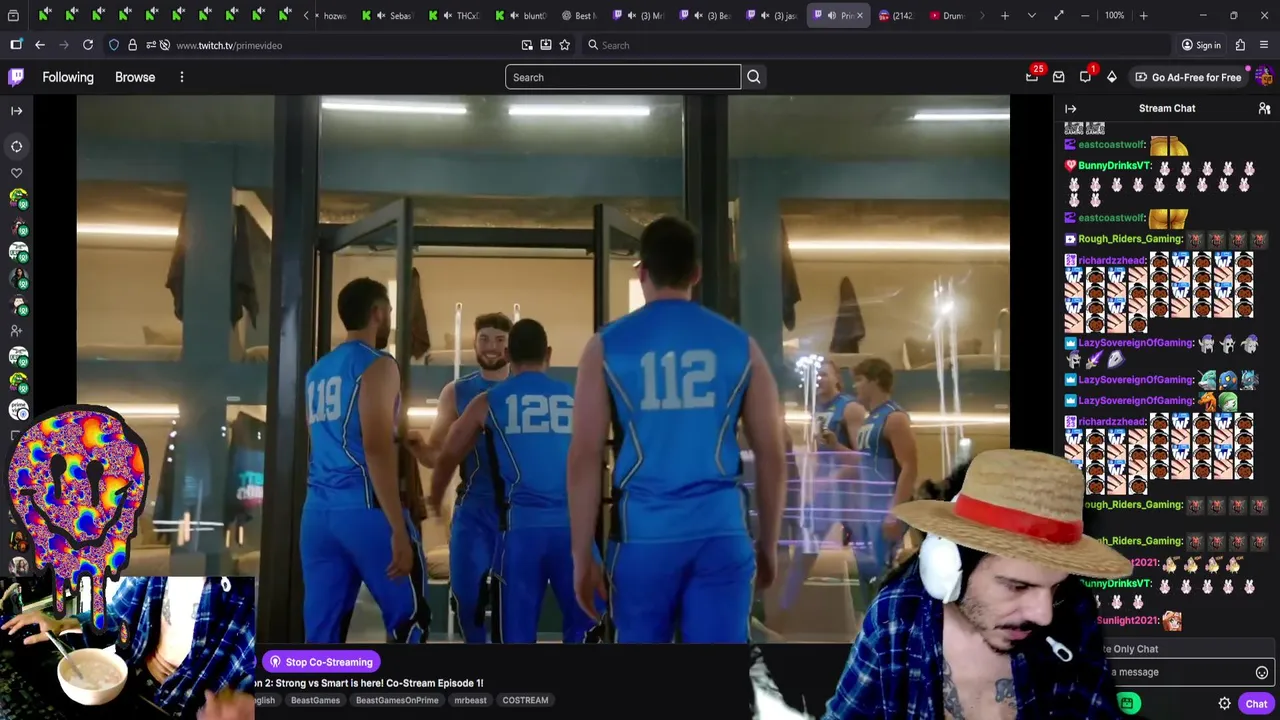Open the BeastGamesOnPrime tag
Screen dimensions: 1280x720
click(x=397, y=700)
